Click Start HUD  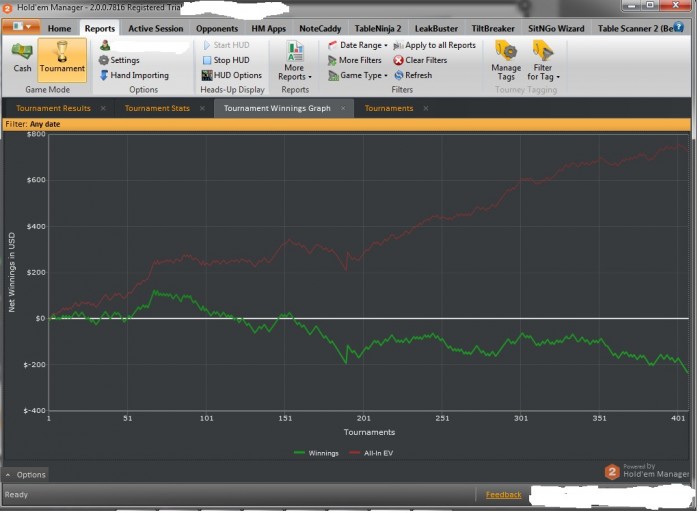click(x=226, y=45)
